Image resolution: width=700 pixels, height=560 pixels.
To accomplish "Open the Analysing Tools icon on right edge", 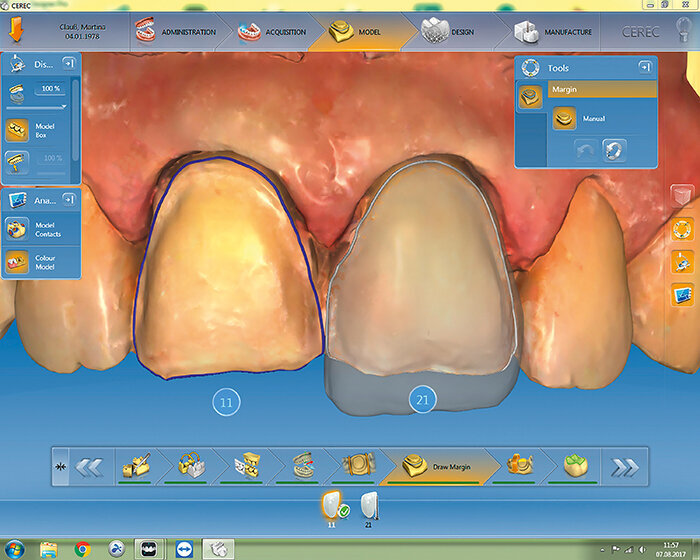I will (x=682, y=295).
